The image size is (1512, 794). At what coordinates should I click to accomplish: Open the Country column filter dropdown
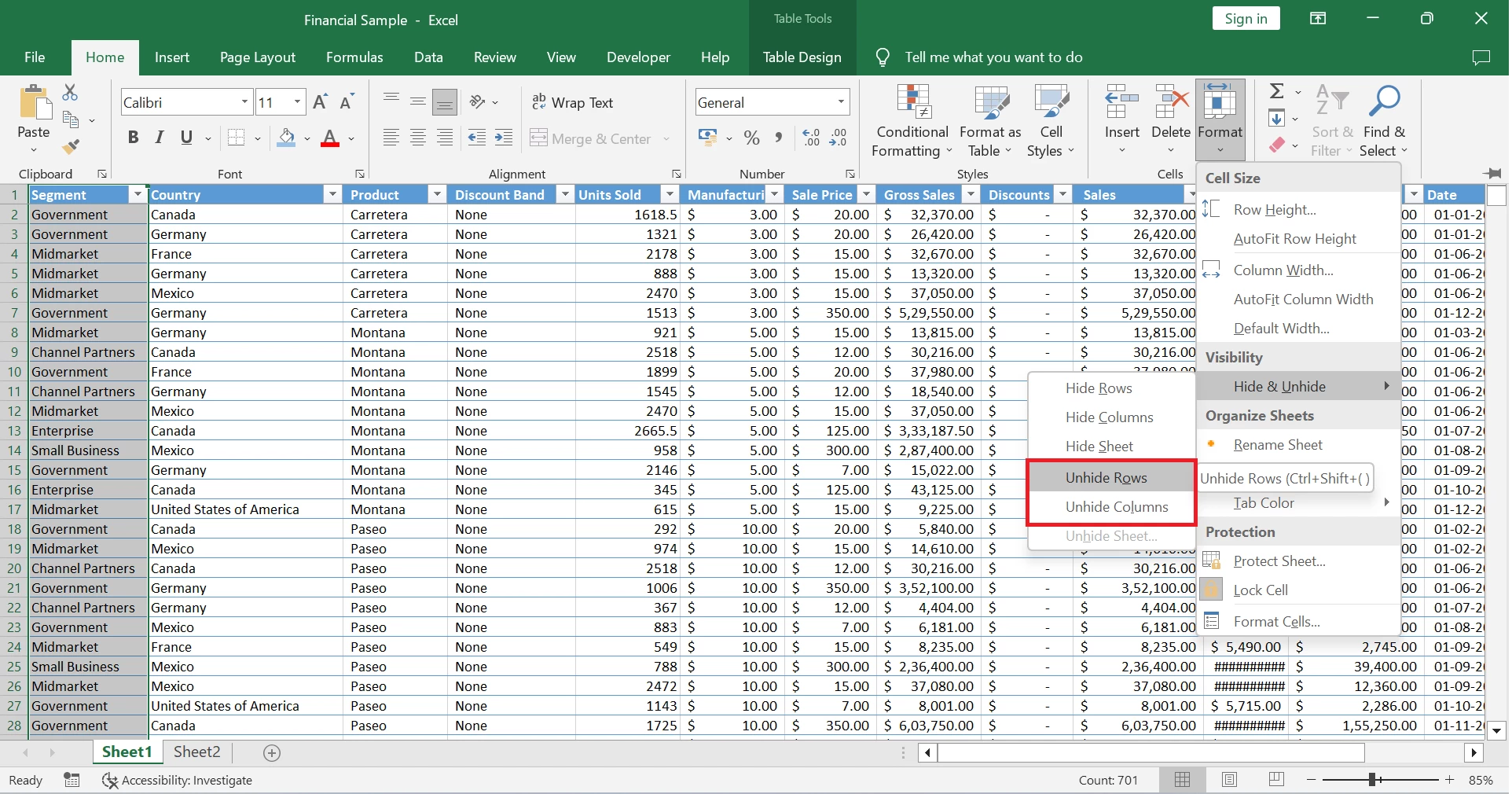click(332, 195)
